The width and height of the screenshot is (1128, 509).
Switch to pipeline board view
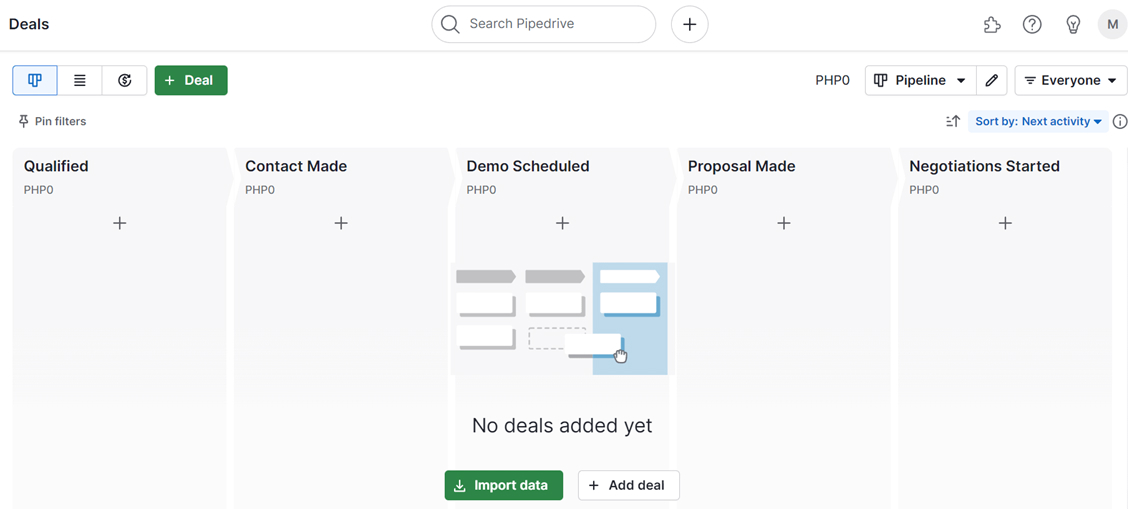tap(35, 80)
